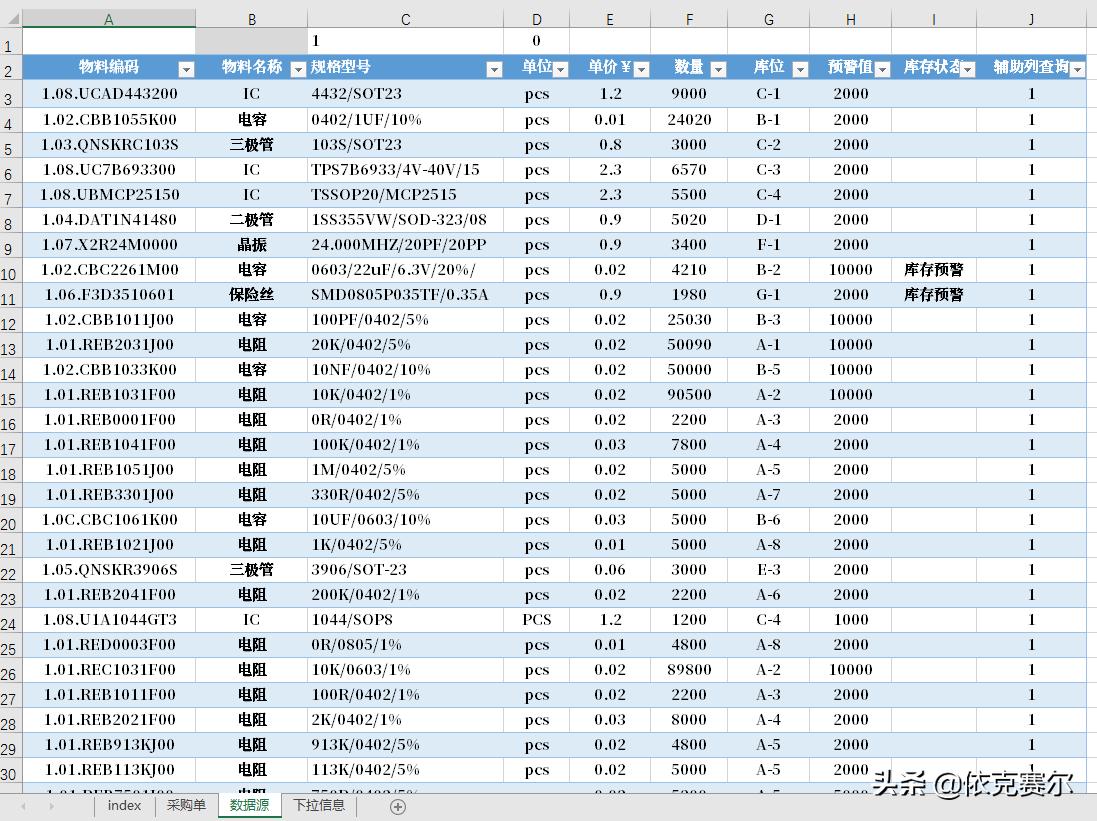This screenshot has height=821, width=1097.
Task: Switch to the index sheet tab
Action: point(123,805)
